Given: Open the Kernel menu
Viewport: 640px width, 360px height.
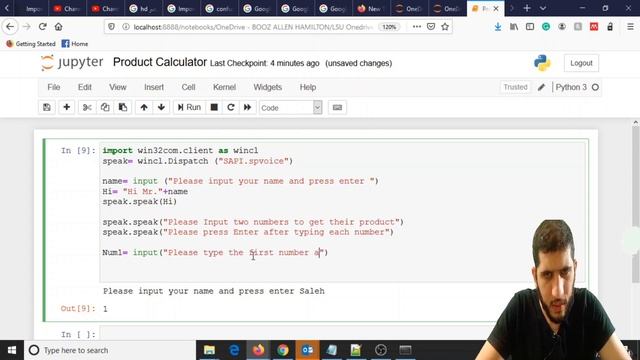Looking at the screenshot, I should pos(224,87).
